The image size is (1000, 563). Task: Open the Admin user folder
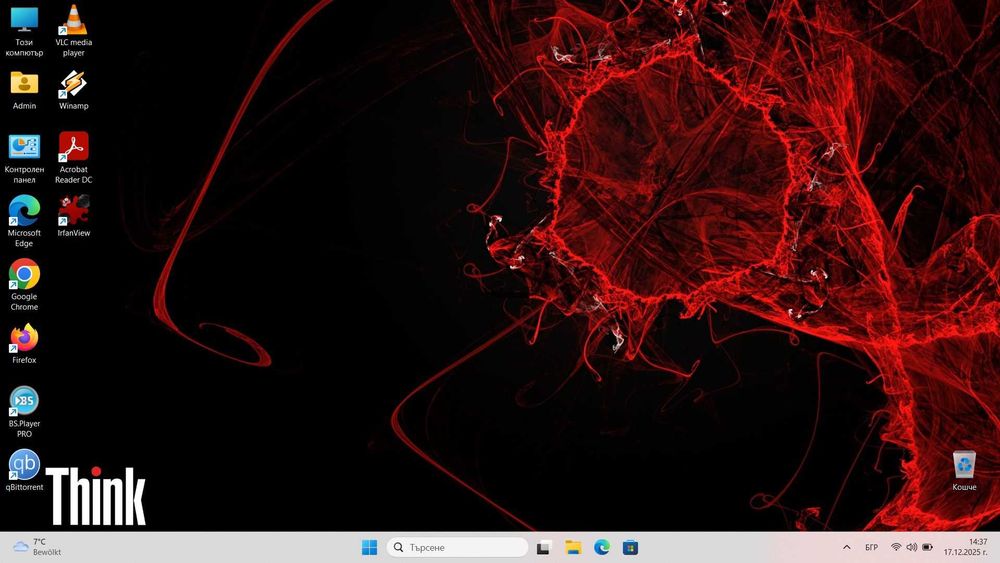tap(24, 90)
